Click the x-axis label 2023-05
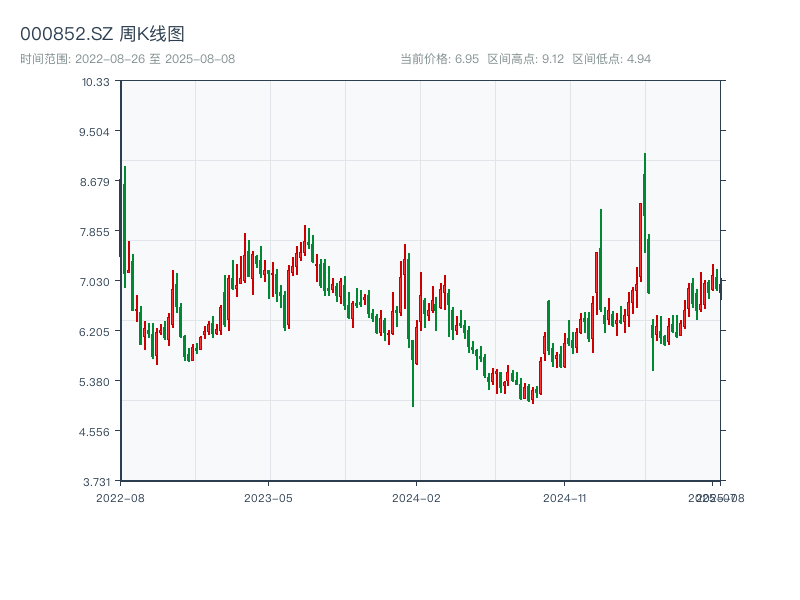Viewport: 800px width, 600px height. tap(268, 498)
